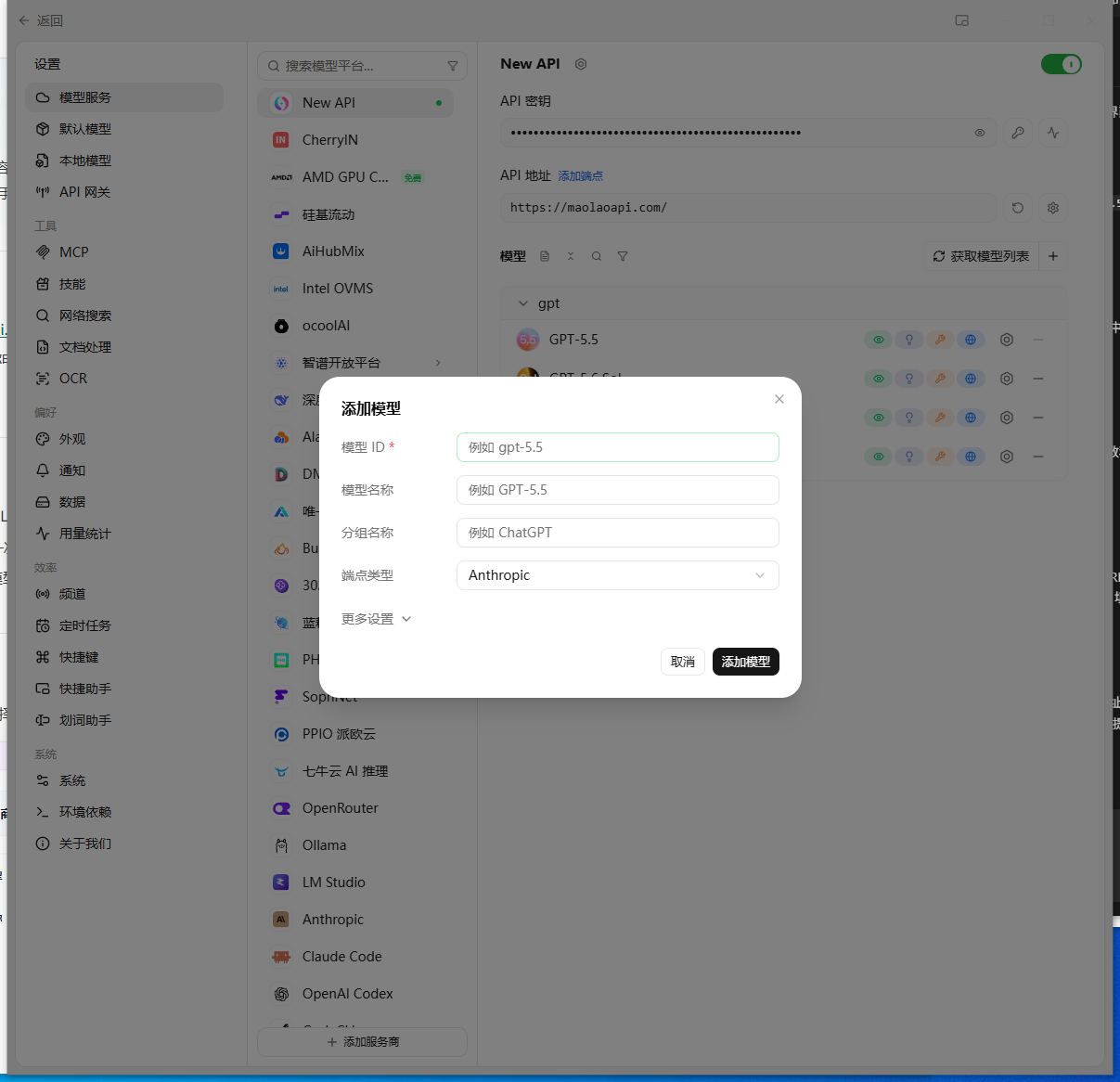Viewport: 1120px width, 1082px height.
Task: Toggle the New API provider enable switch
Action: (x=1062, y=64)
